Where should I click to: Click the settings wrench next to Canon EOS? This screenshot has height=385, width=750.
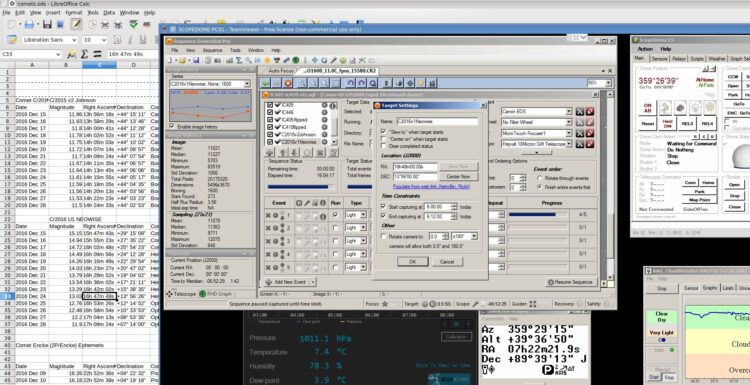(580, 111)
